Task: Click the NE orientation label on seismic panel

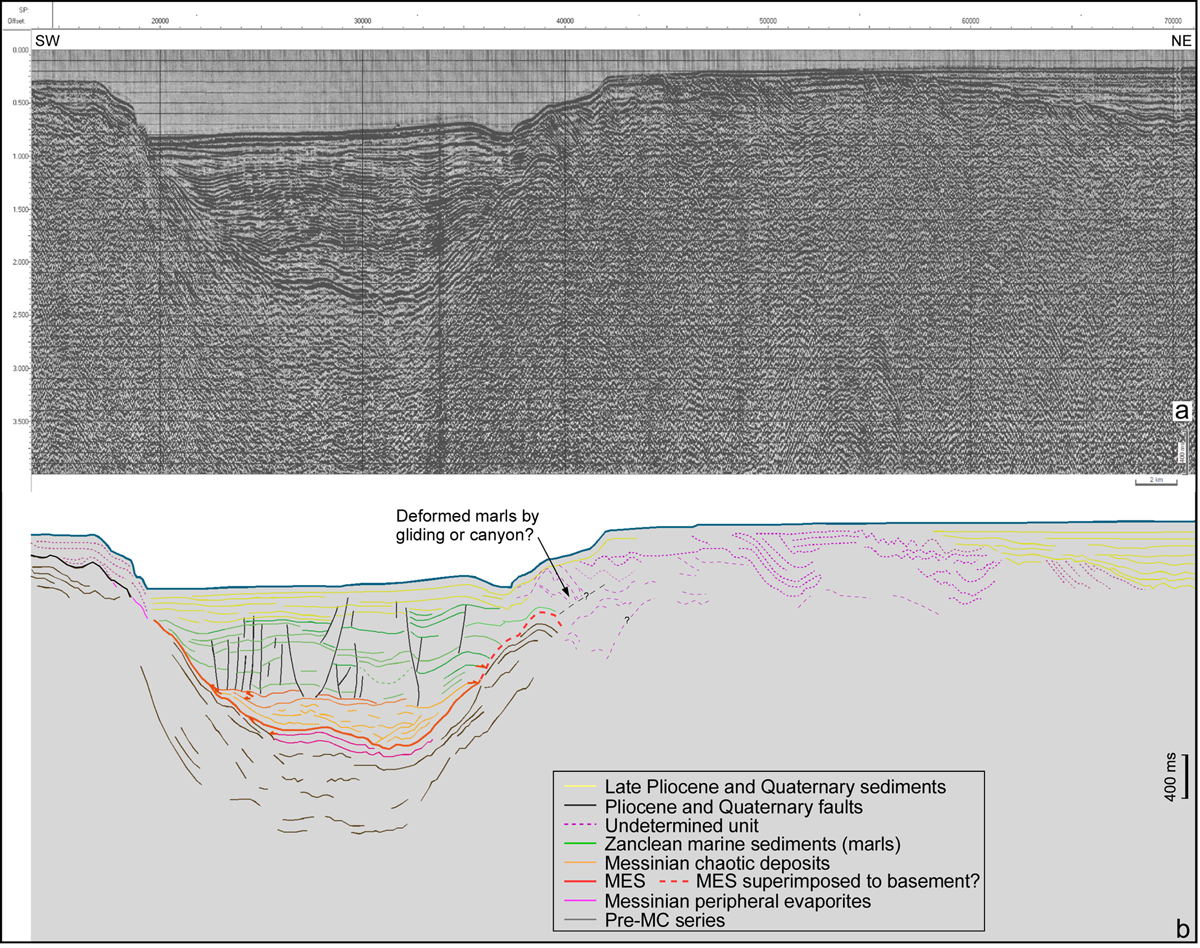Action: point(1180,41)
